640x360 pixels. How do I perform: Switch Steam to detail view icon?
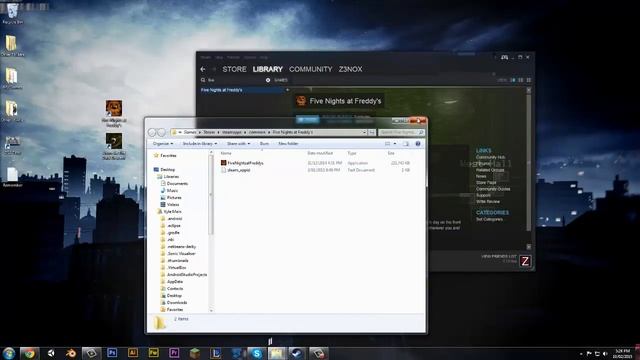pos(513,80)
